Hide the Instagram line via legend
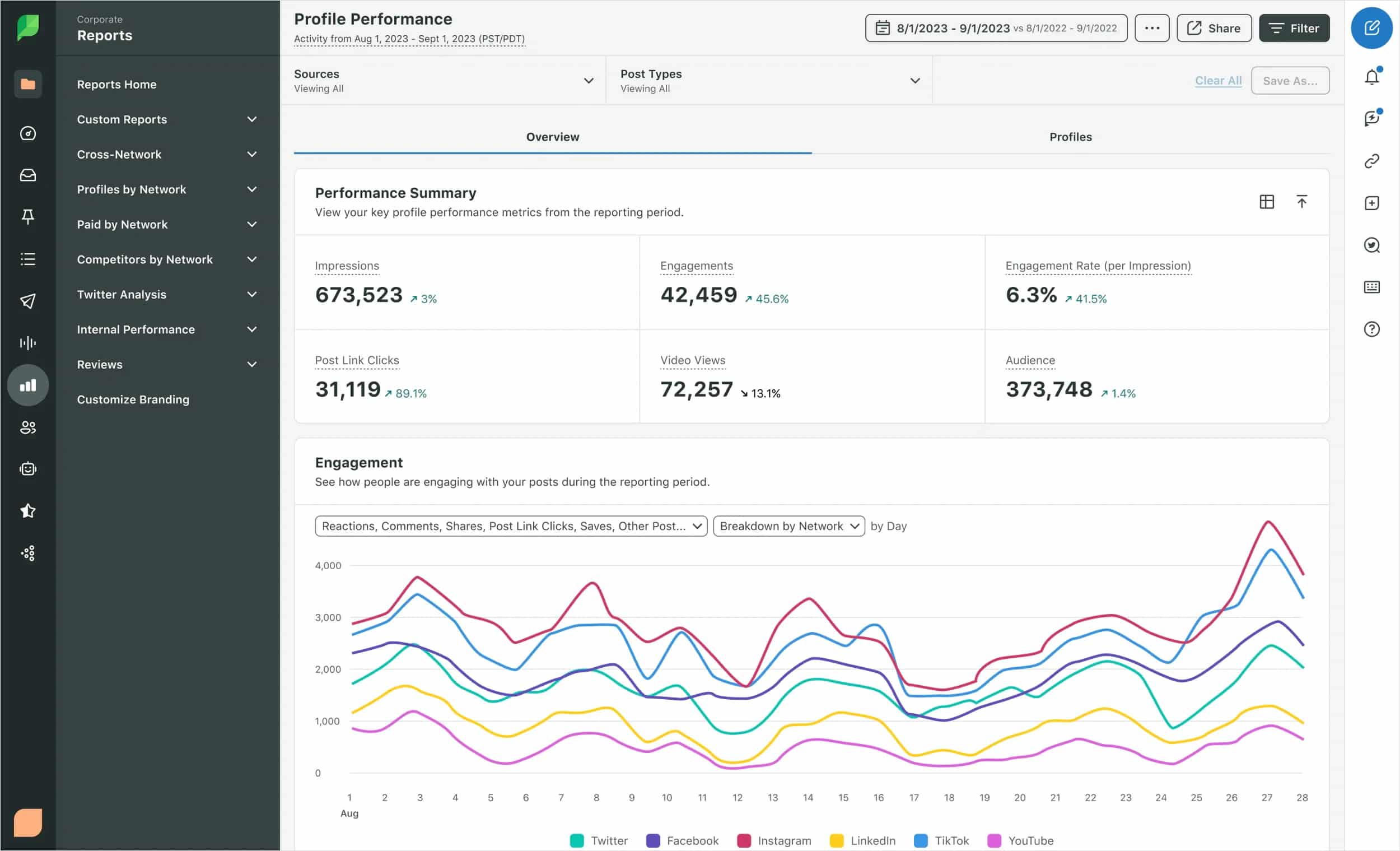This screenshot has height=851, width=1400. click(x=744, y=840)
